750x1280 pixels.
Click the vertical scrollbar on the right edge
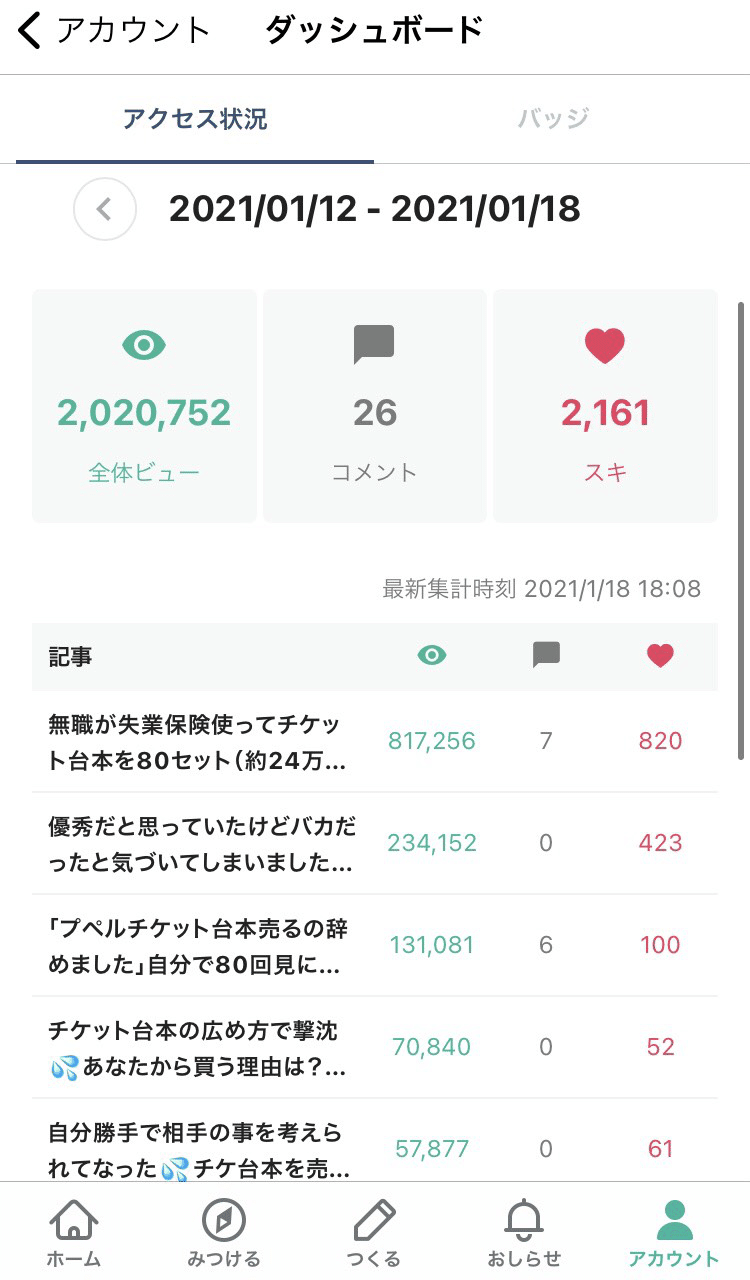point(741,530)
